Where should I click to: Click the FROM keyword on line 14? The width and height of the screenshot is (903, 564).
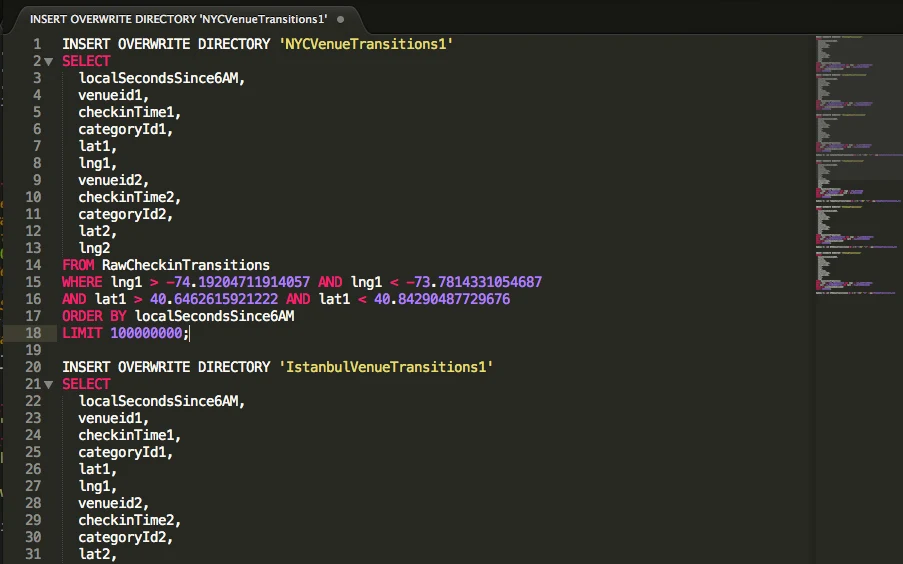(x=78, y=265)
